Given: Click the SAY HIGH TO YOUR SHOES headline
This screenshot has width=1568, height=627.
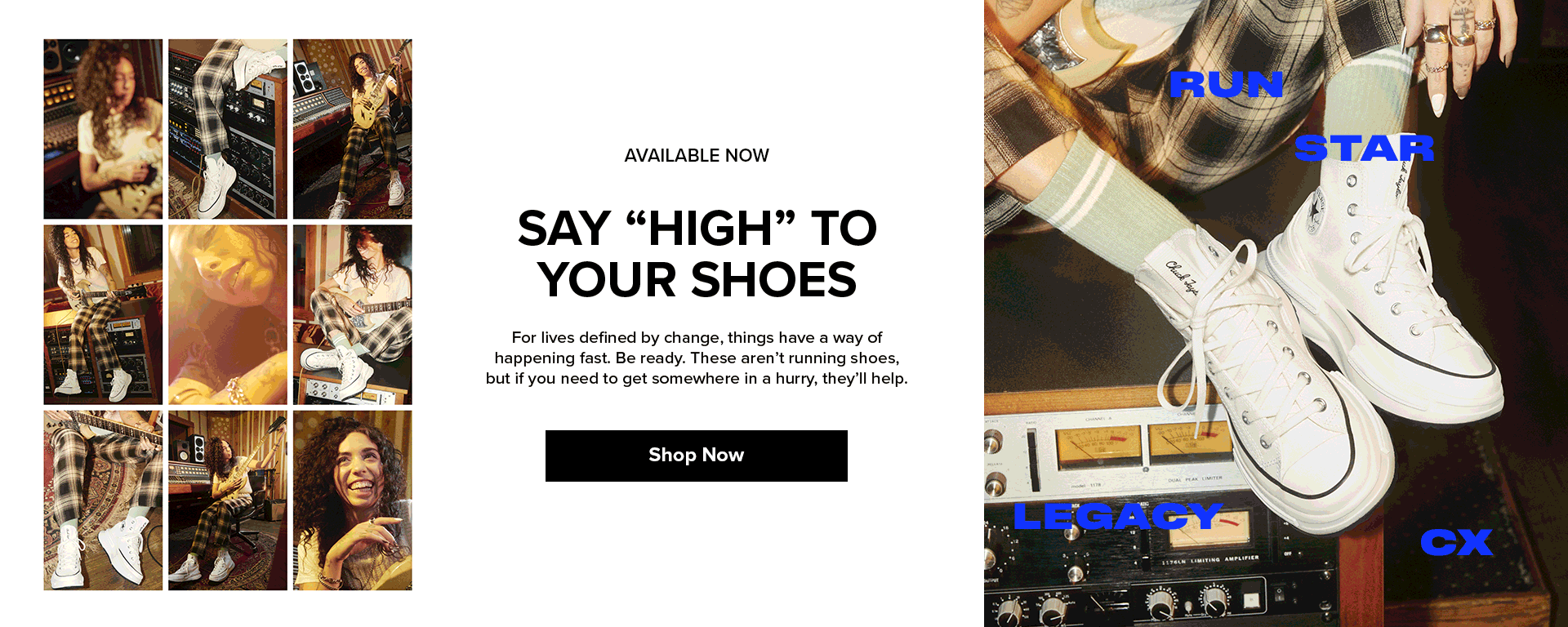Looking at the screenshot, I should (697, 254).
